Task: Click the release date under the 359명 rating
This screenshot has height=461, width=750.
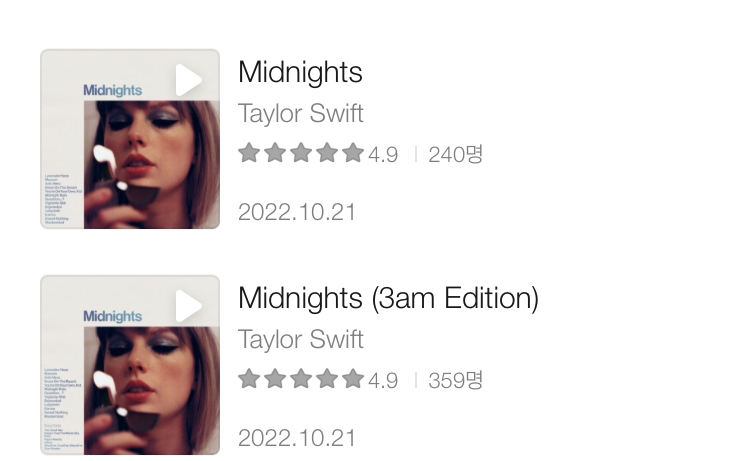Action: click(297, 438)
